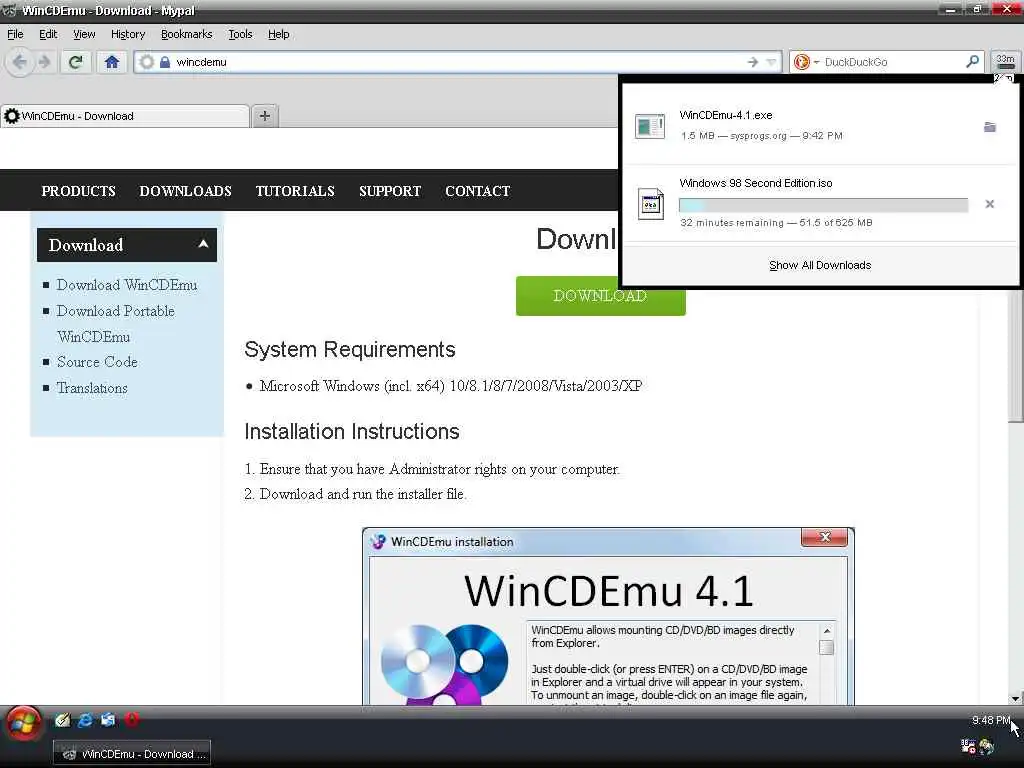
Task: Select the WinCDEmu - Download tab
Action: [125, 116]
